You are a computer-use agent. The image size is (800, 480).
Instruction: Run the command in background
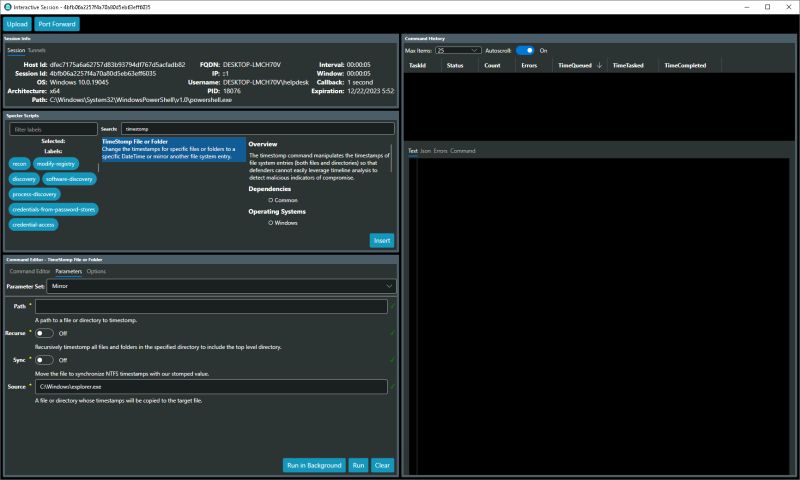(314, 465)
